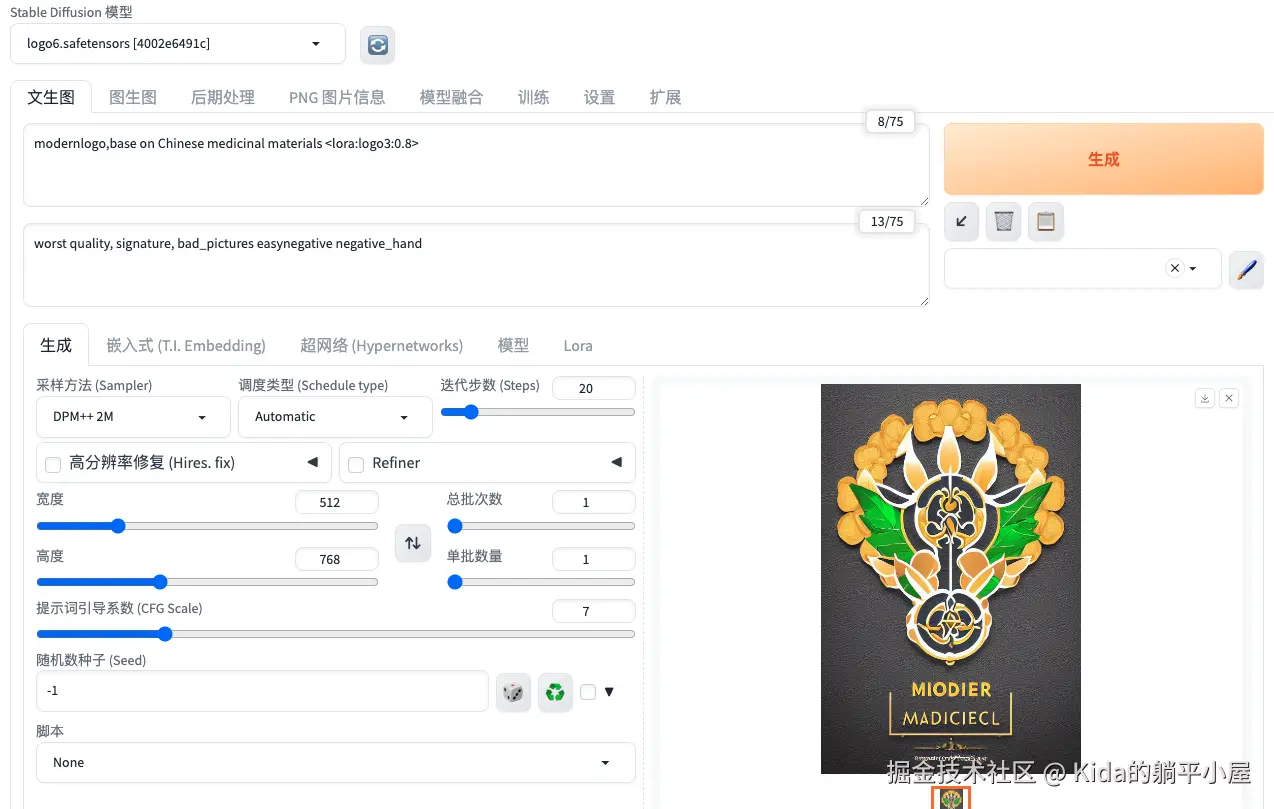This screenshot has width=1274, height=809.
Task: Open the script dropdown showing None
Action: 336,762
